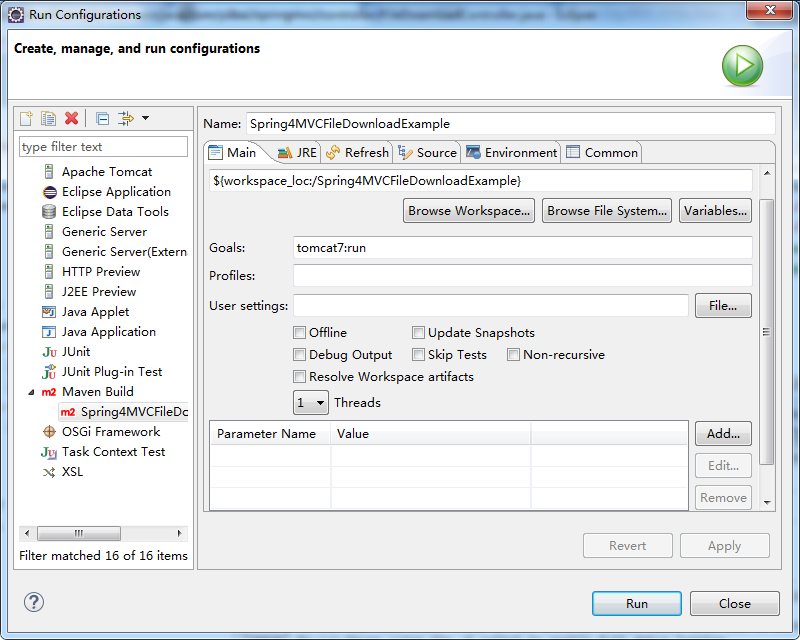Viewport: 800px width, 640px height.
Task: Click the Java Applet icon
Action: (49, 312)
